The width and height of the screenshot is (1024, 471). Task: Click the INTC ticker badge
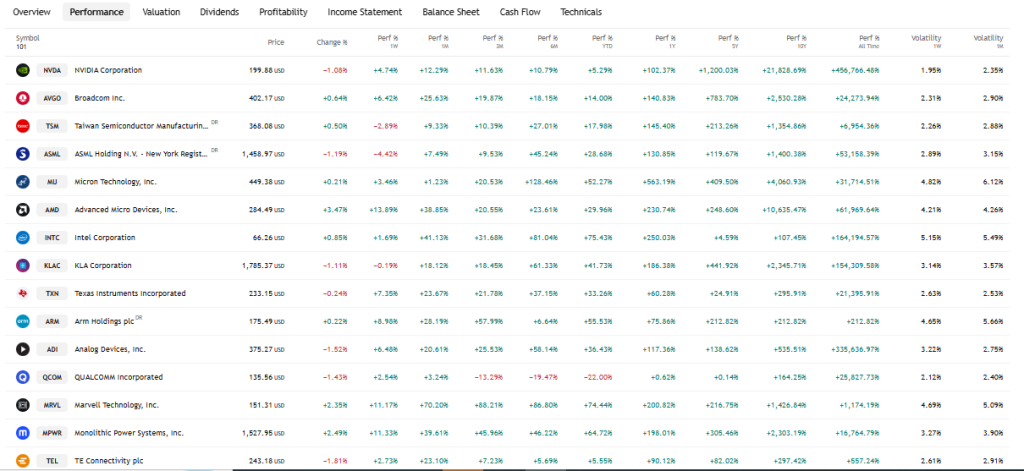pos(52,238)
